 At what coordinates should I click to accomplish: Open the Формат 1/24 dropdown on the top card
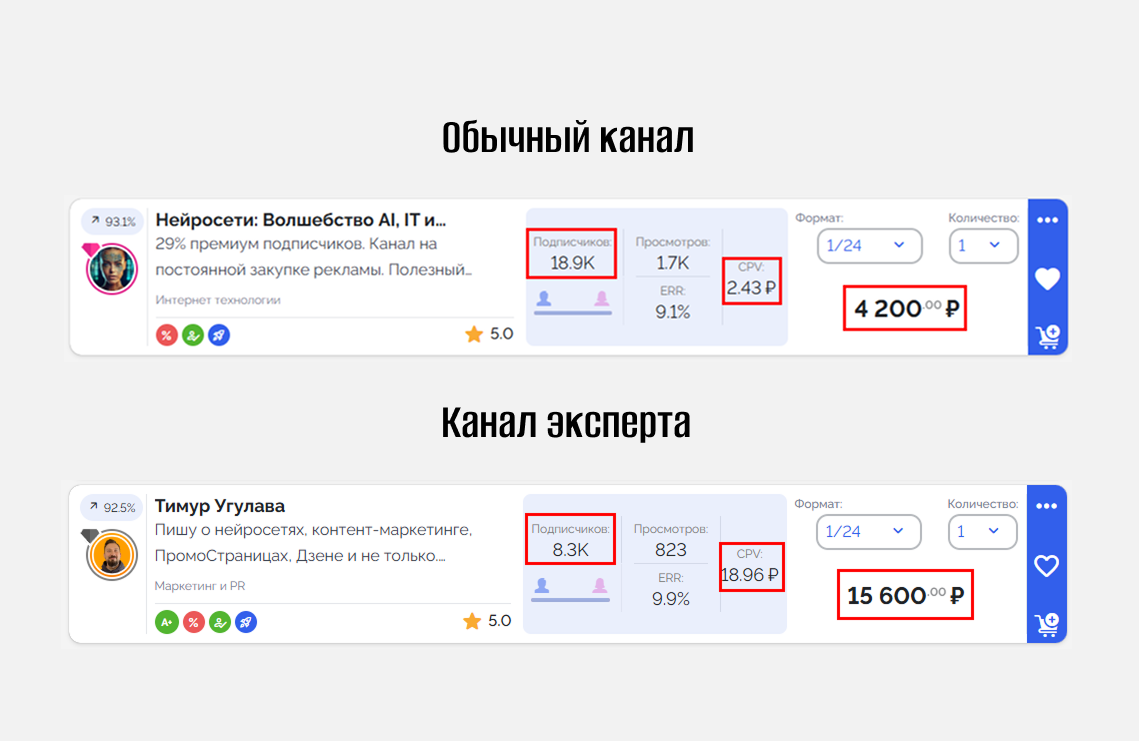[869, 246]
